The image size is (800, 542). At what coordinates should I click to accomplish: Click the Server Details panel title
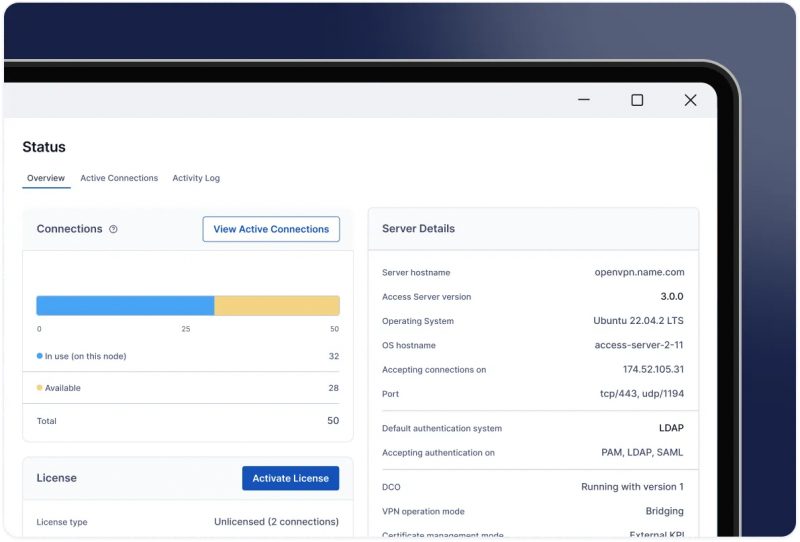point(418,229)
